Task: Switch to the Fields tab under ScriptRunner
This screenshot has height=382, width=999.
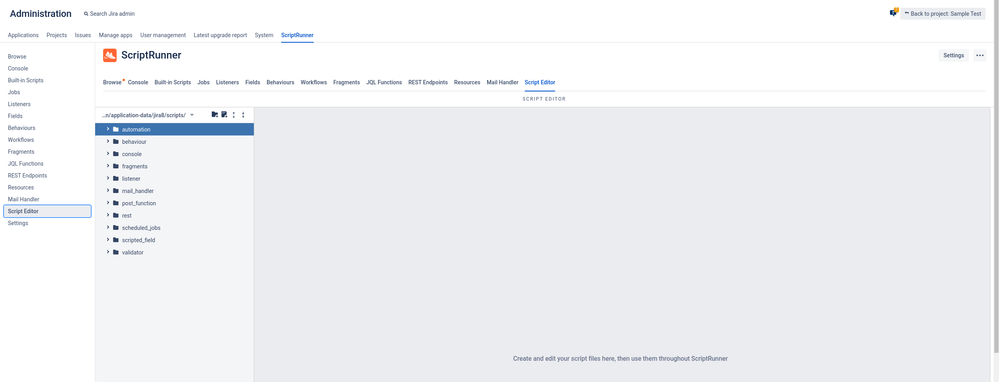Action: point(252,82)
